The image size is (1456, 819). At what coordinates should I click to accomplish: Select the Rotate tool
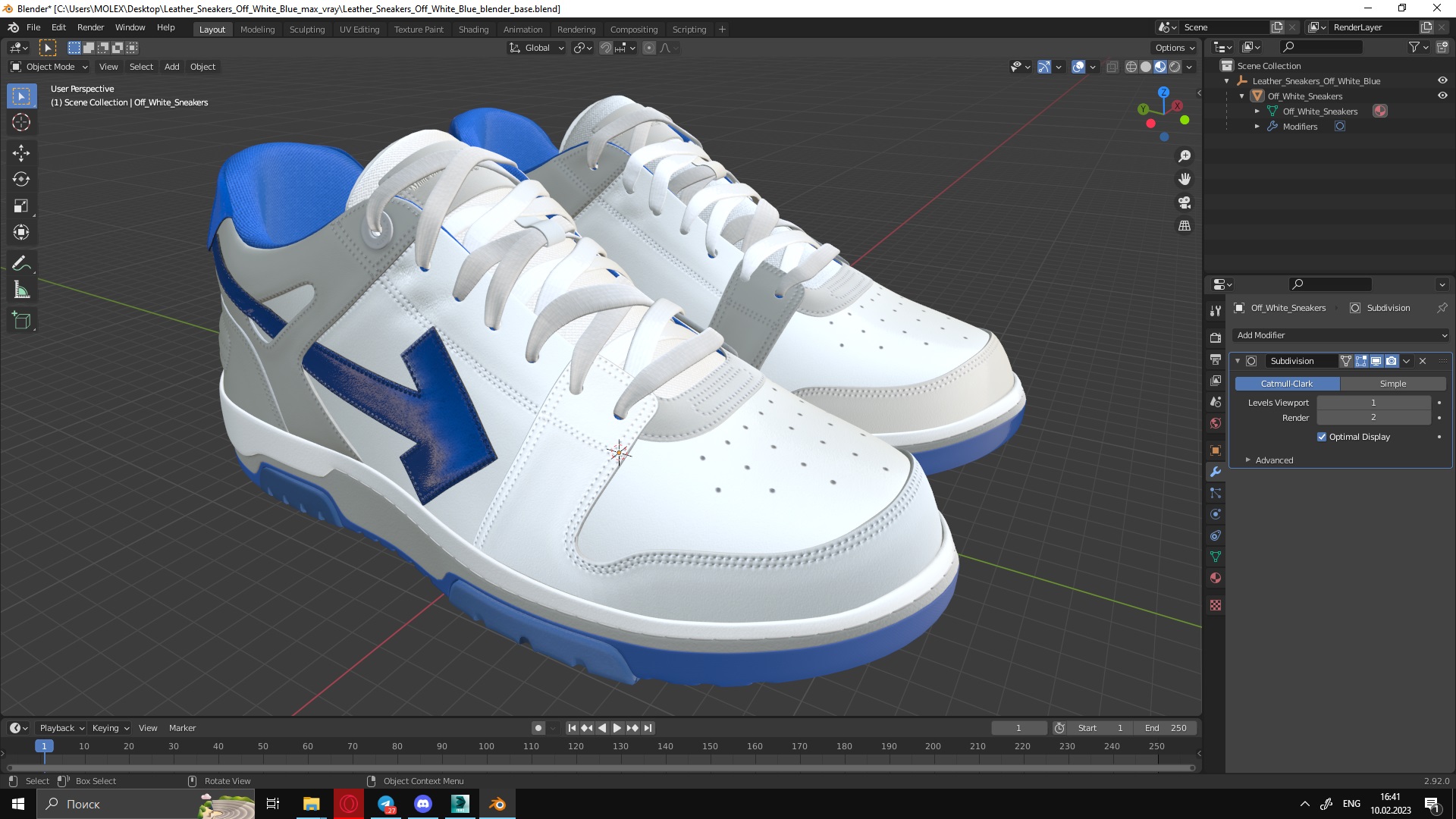tap(21, 180)
